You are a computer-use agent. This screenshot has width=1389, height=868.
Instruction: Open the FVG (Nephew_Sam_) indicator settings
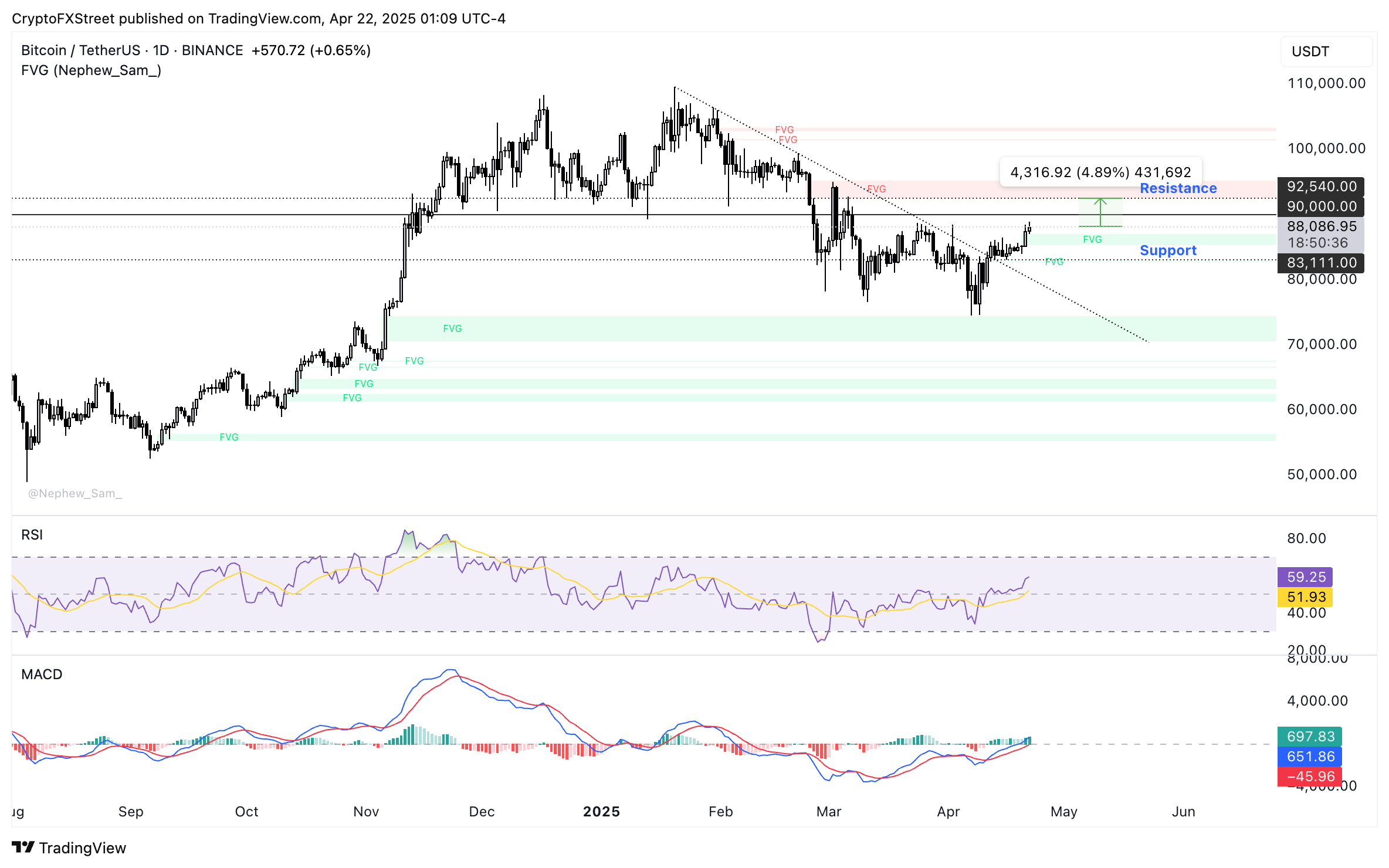click(92, 70)
